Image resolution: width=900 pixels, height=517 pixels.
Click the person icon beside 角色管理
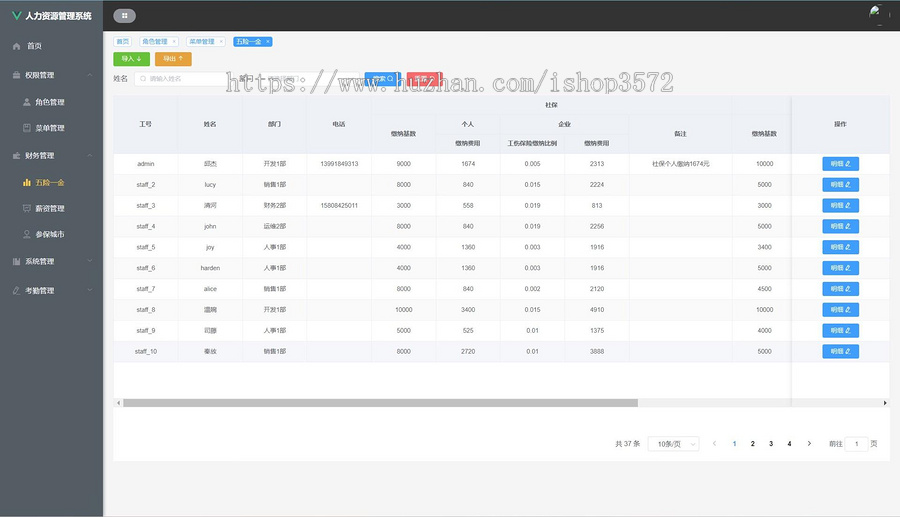tap(26, 102)
